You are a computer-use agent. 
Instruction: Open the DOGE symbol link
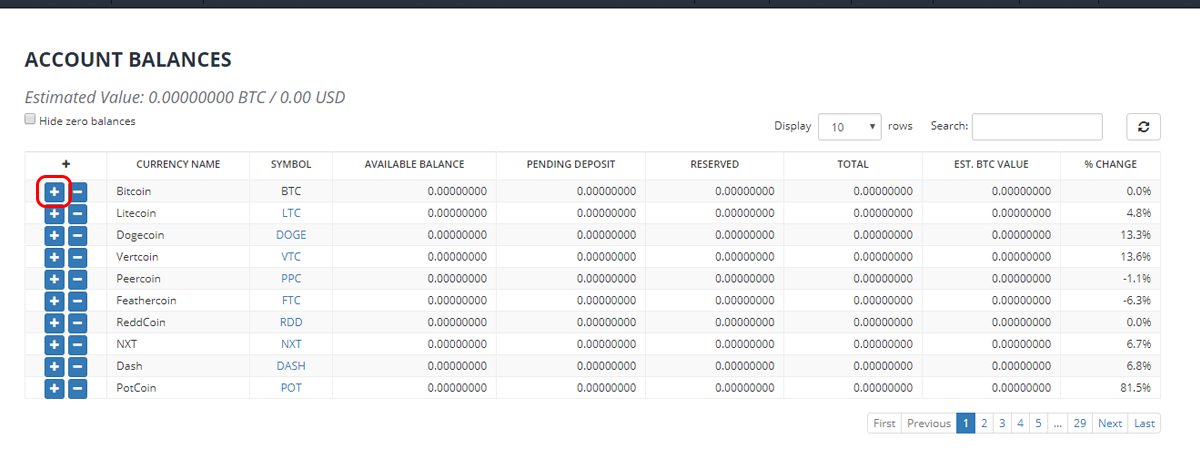291,235
